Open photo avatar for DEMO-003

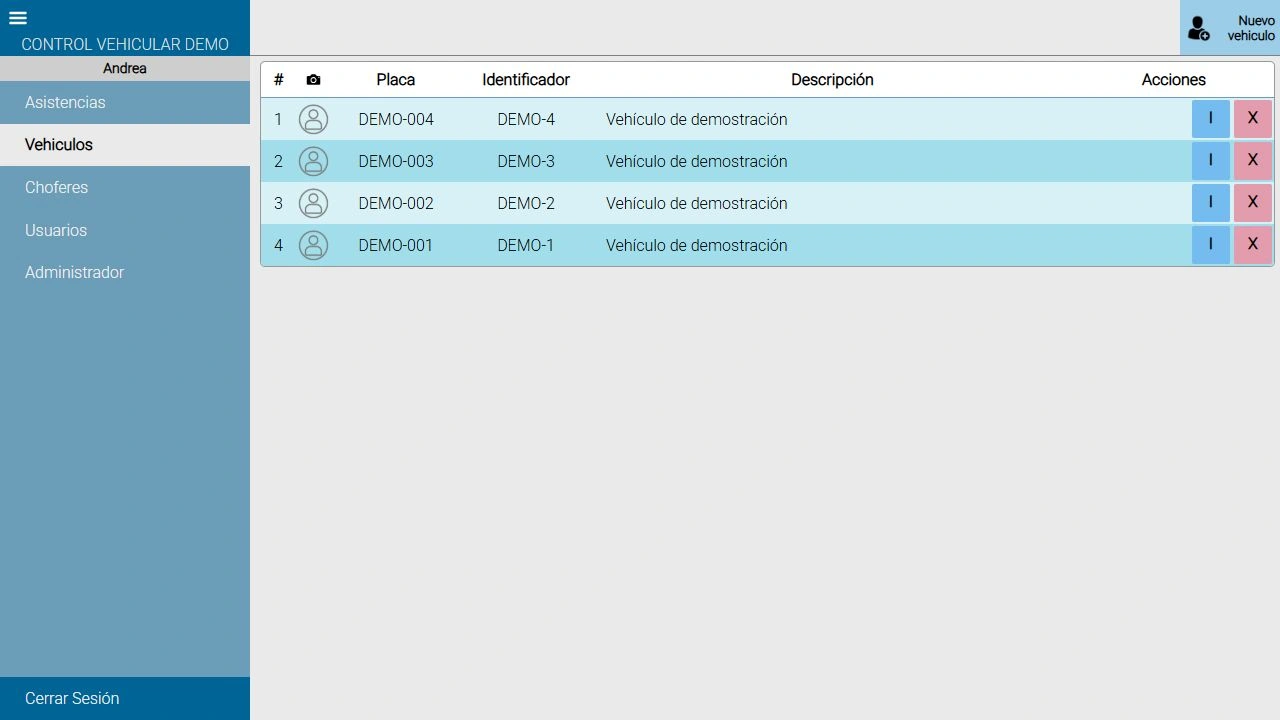(314, 161)
